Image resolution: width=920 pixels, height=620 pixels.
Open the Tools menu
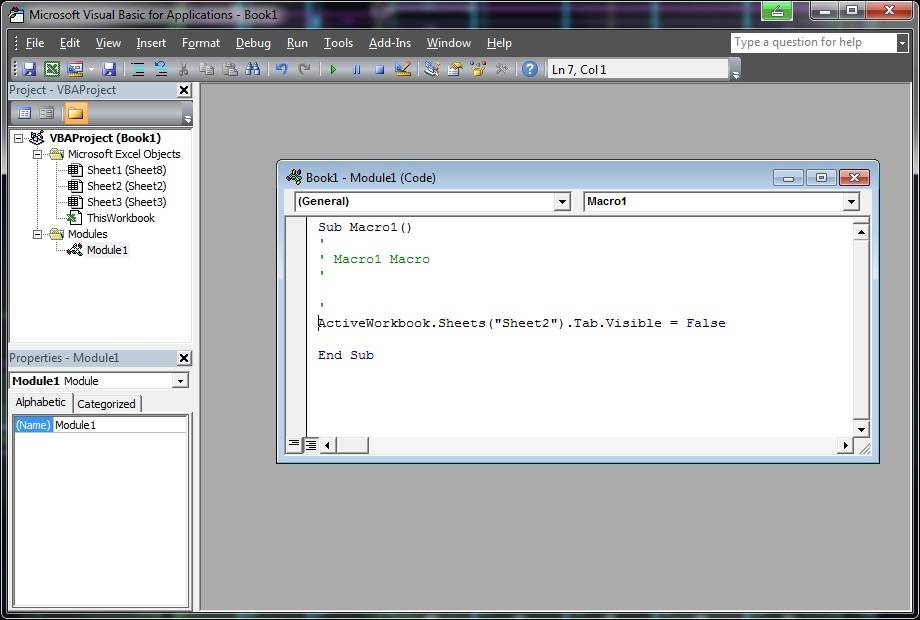click(339, 43)
